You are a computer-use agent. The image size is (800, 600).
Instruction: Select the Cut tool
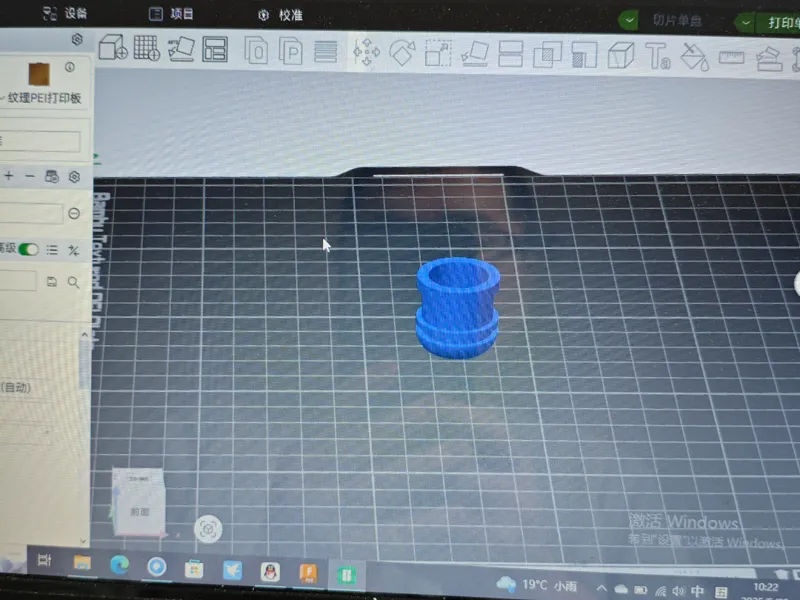(x=510, y=54)
